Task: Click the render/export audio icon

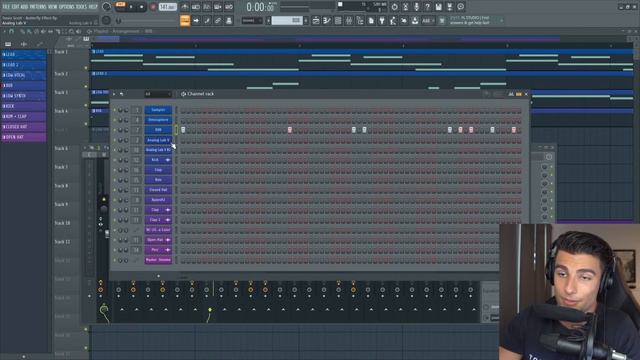Action: click(449, 7)
